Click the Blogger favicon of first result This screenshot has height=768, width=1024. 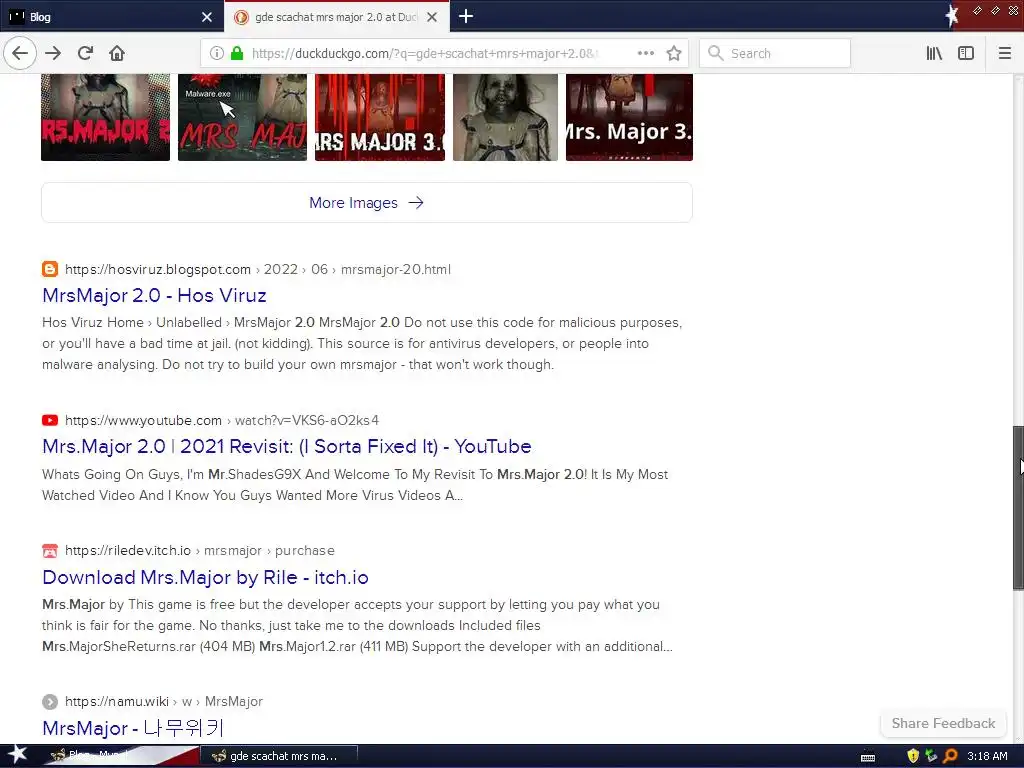50,269
